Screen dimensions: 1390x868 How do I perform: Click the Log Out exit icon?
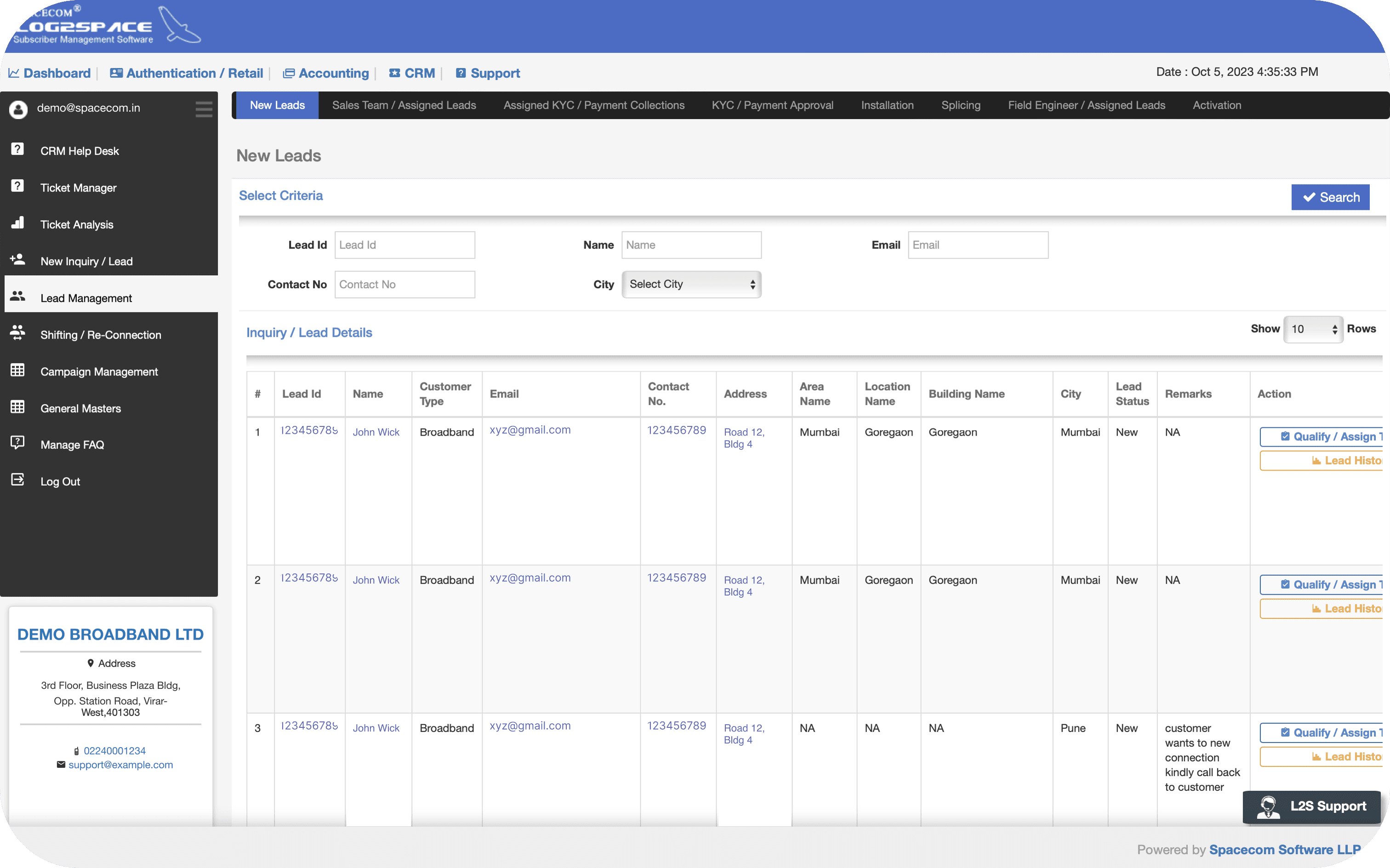(x=17, y=480)
